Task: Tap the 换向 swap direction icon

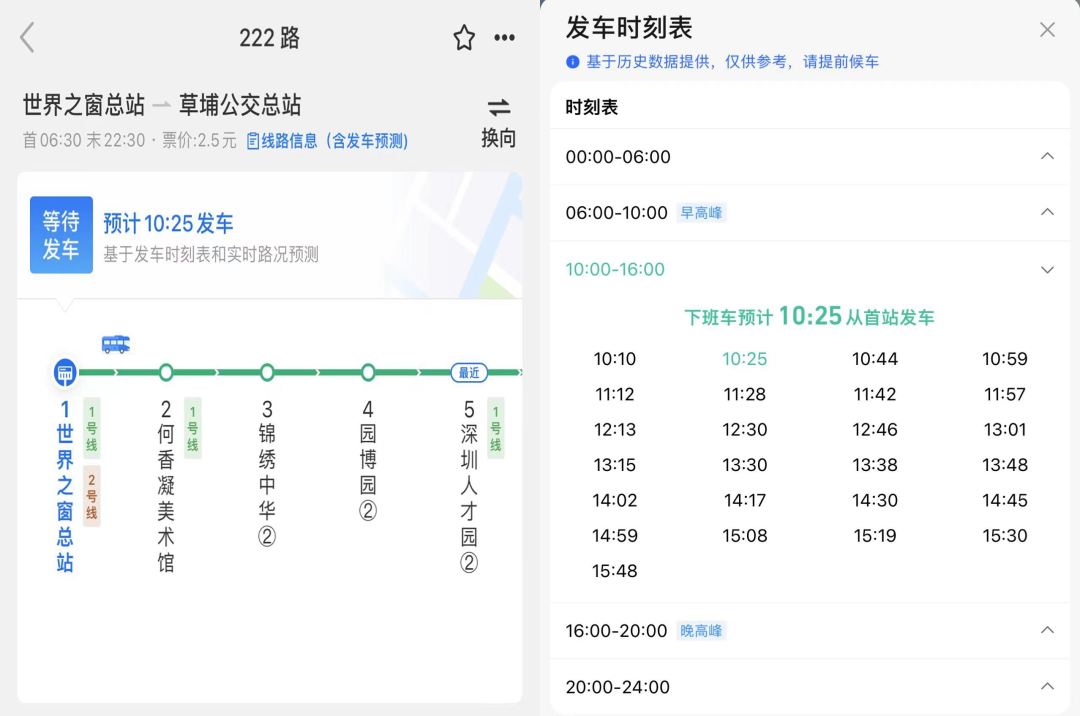Action: 499,107
